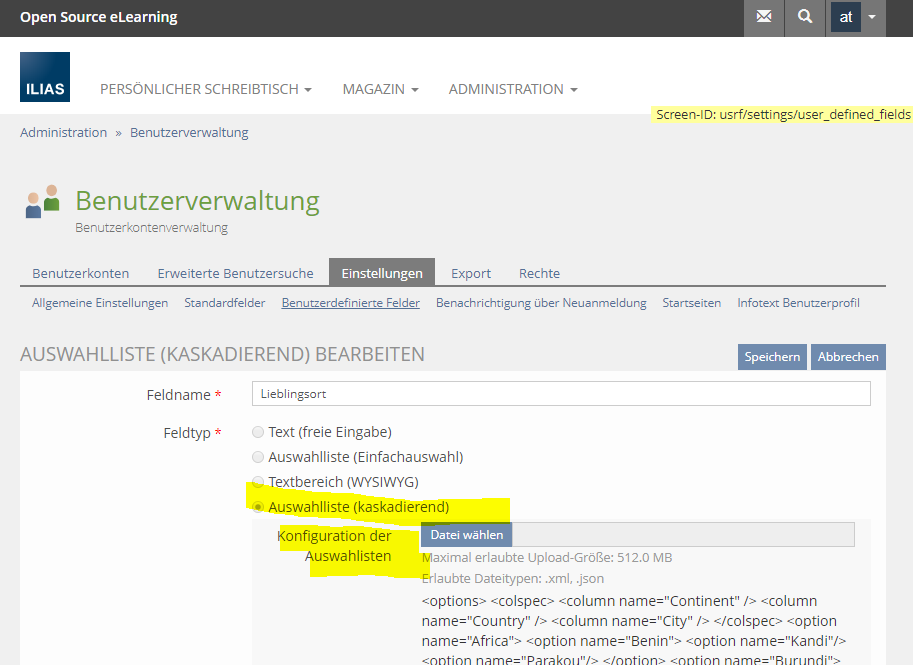The image size is (913, 665).
Task: Click the Speichern button
Action: tap(772, 357)
